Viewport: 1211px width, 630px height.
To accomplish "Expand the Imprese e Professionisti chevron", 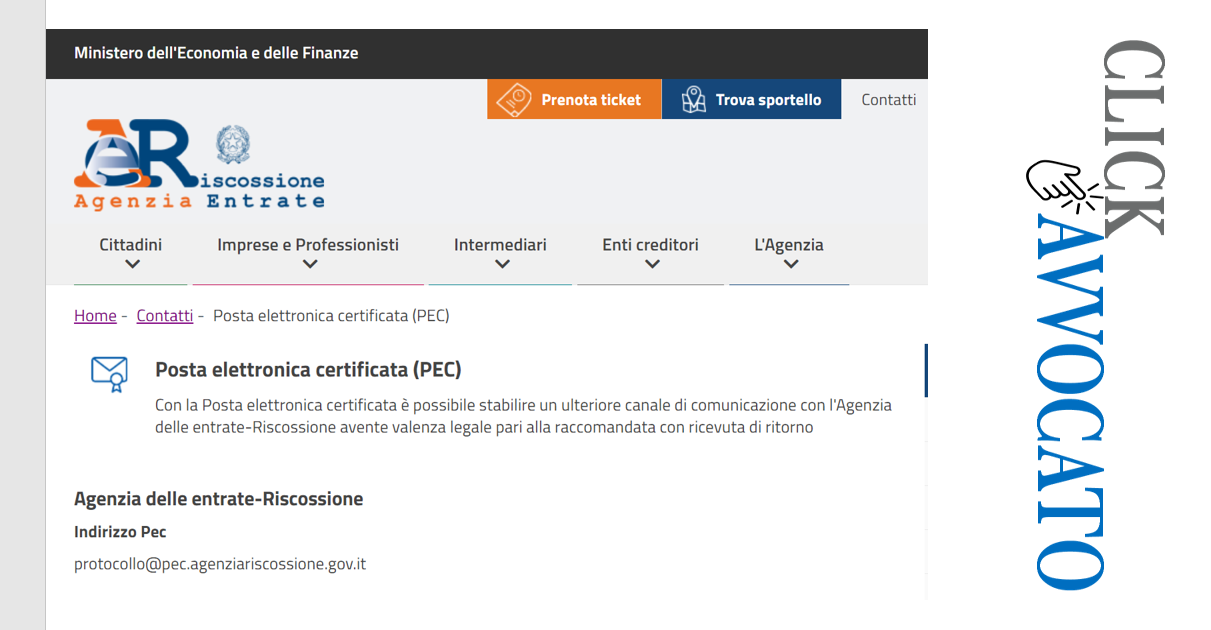I will (x=310, y=265).
